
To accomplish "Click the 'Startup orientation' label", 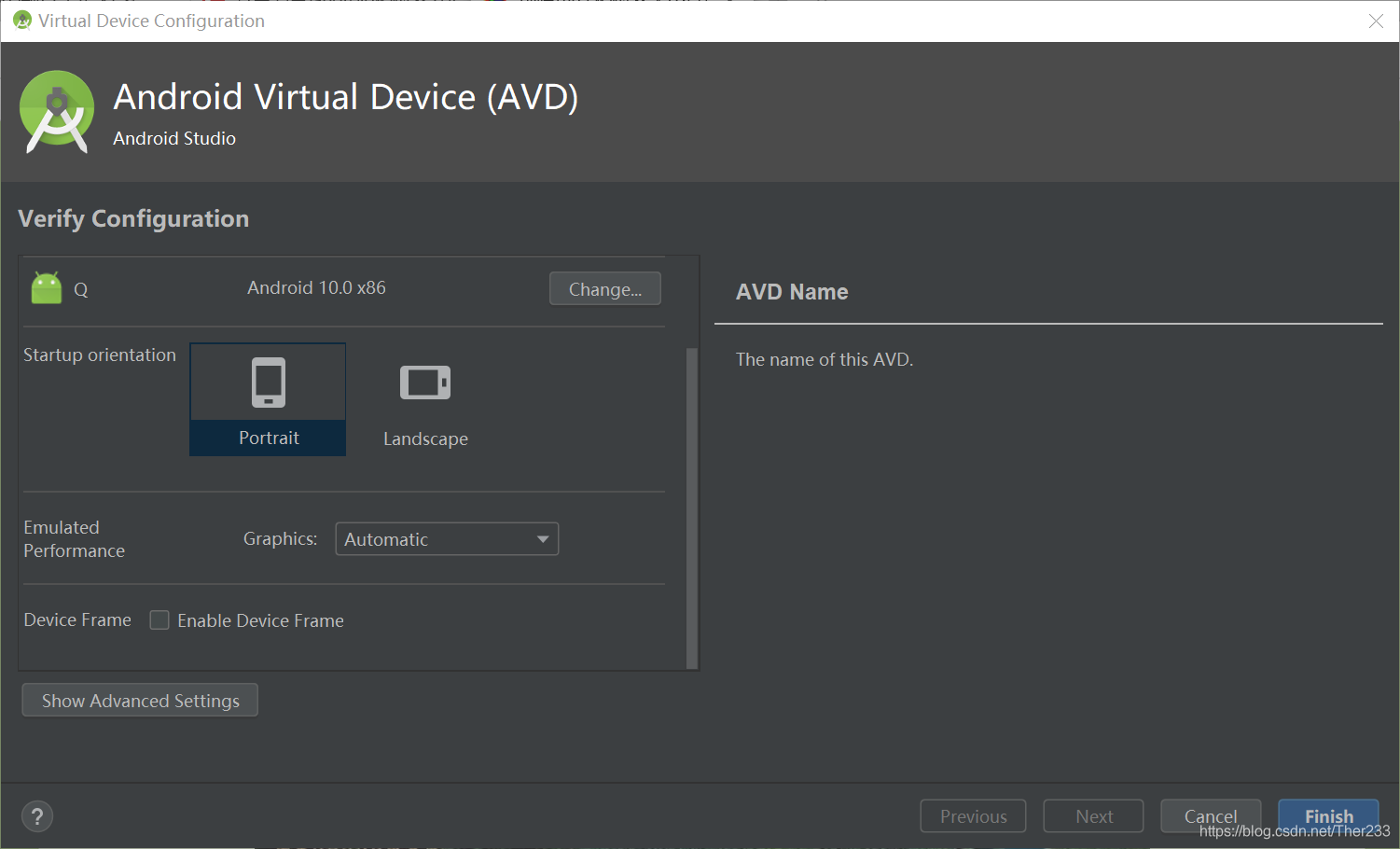I will pos(100,355).
